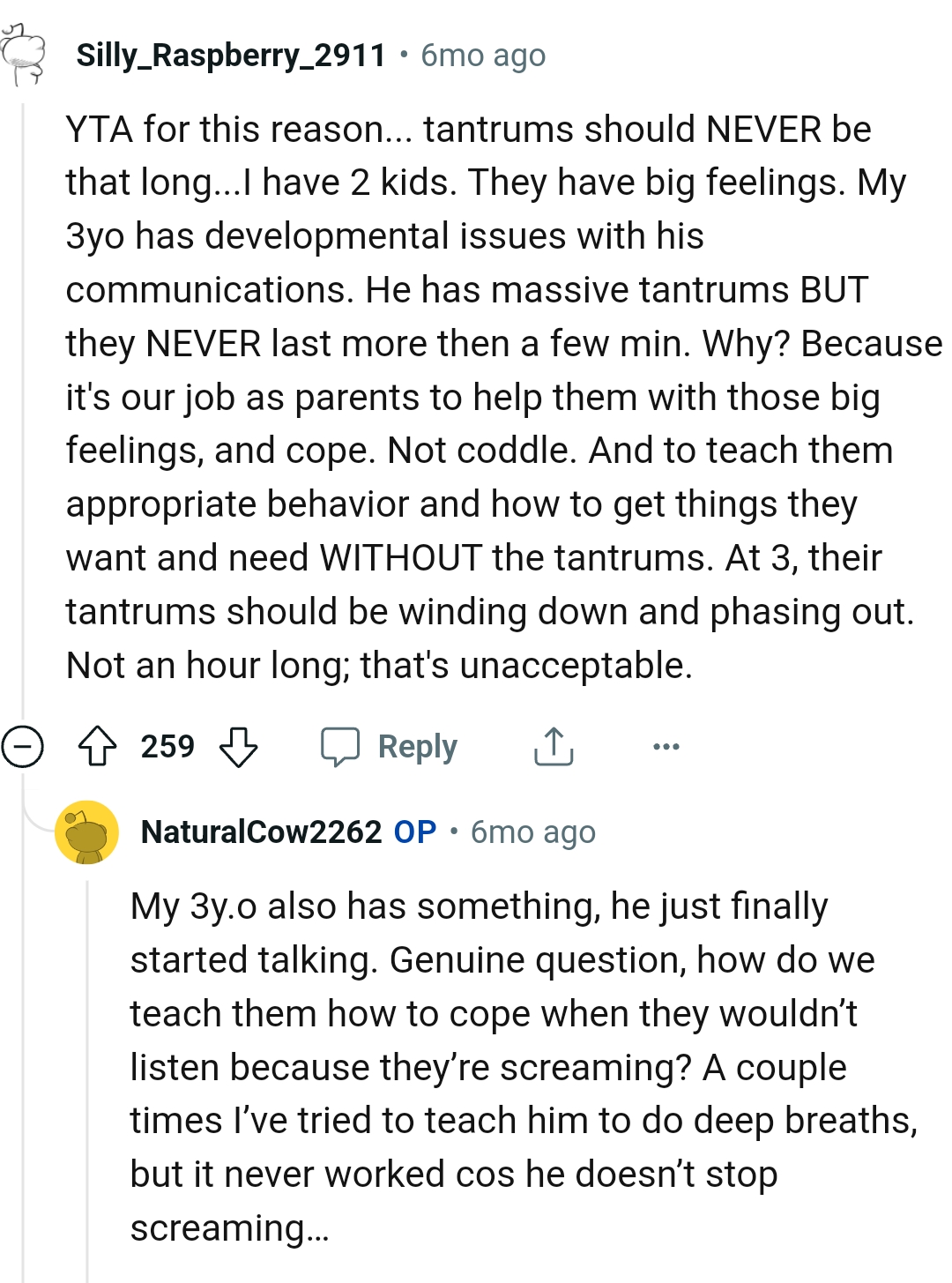Collapse the reply using the thread line
Screen dimensions: 952x1283
coord(86,1058)
